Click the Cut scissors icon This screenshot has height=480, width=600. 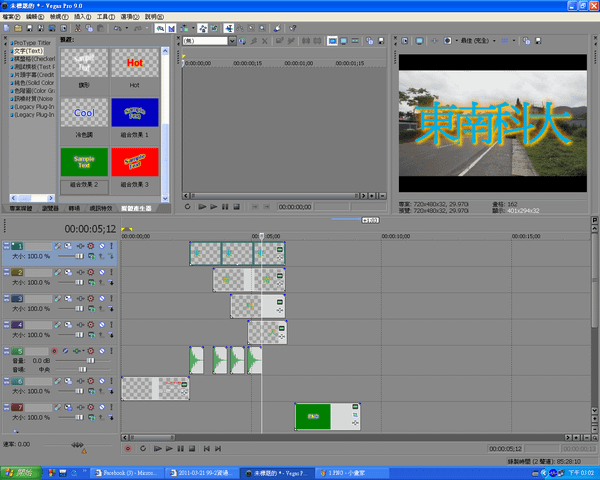pos(78,28)
